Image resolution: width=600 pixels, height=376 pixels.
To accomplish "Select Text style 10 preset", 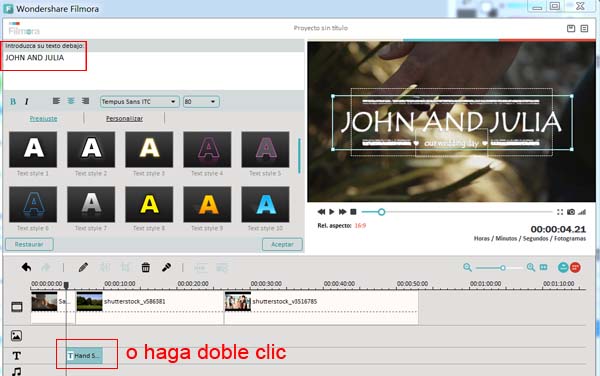I will tap(266, 204).
